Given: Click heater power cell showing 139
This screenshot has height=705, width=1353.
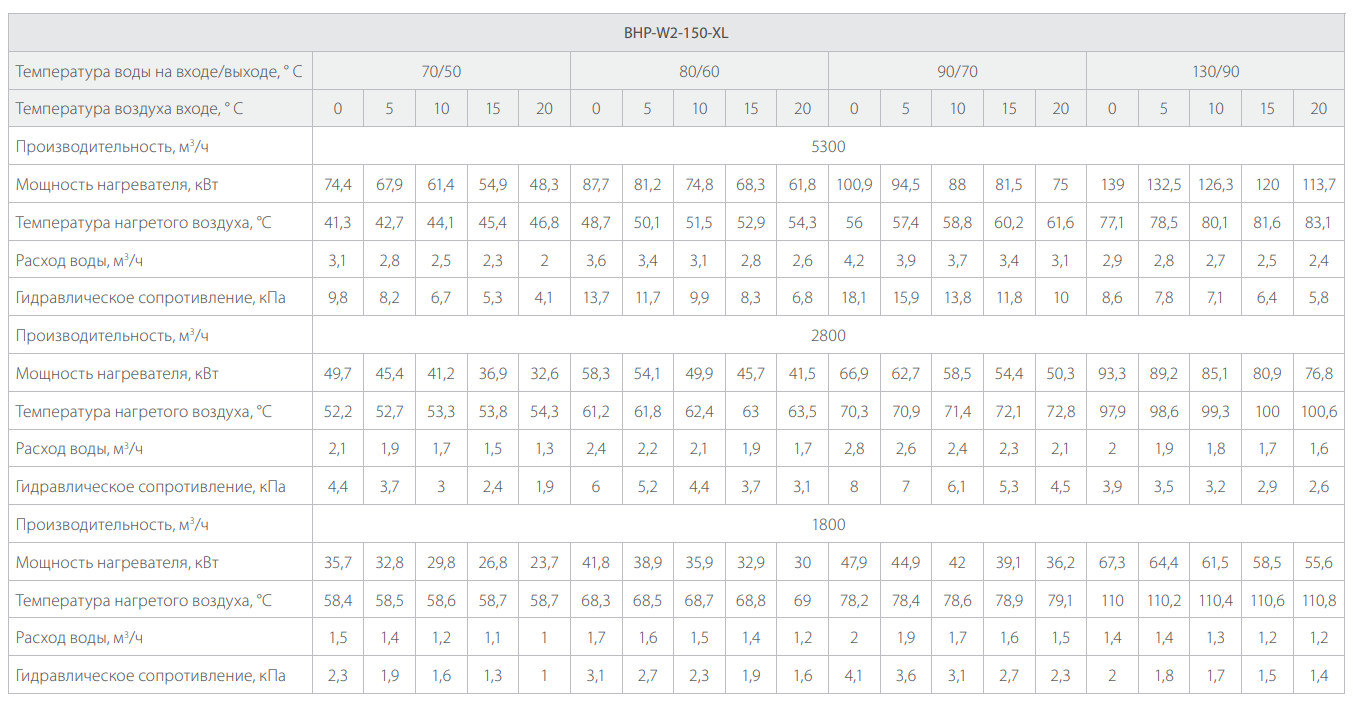Looking at the screenshot, I should pos(1112,185).
